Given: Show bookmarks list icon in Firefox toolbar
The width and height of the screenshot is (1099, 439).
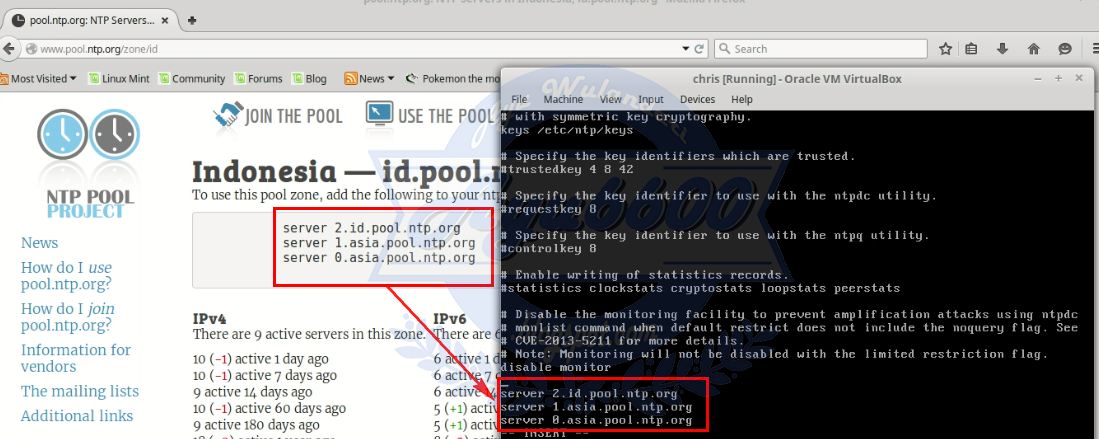Looking at the screenshot, I should (x=971, y=49).
